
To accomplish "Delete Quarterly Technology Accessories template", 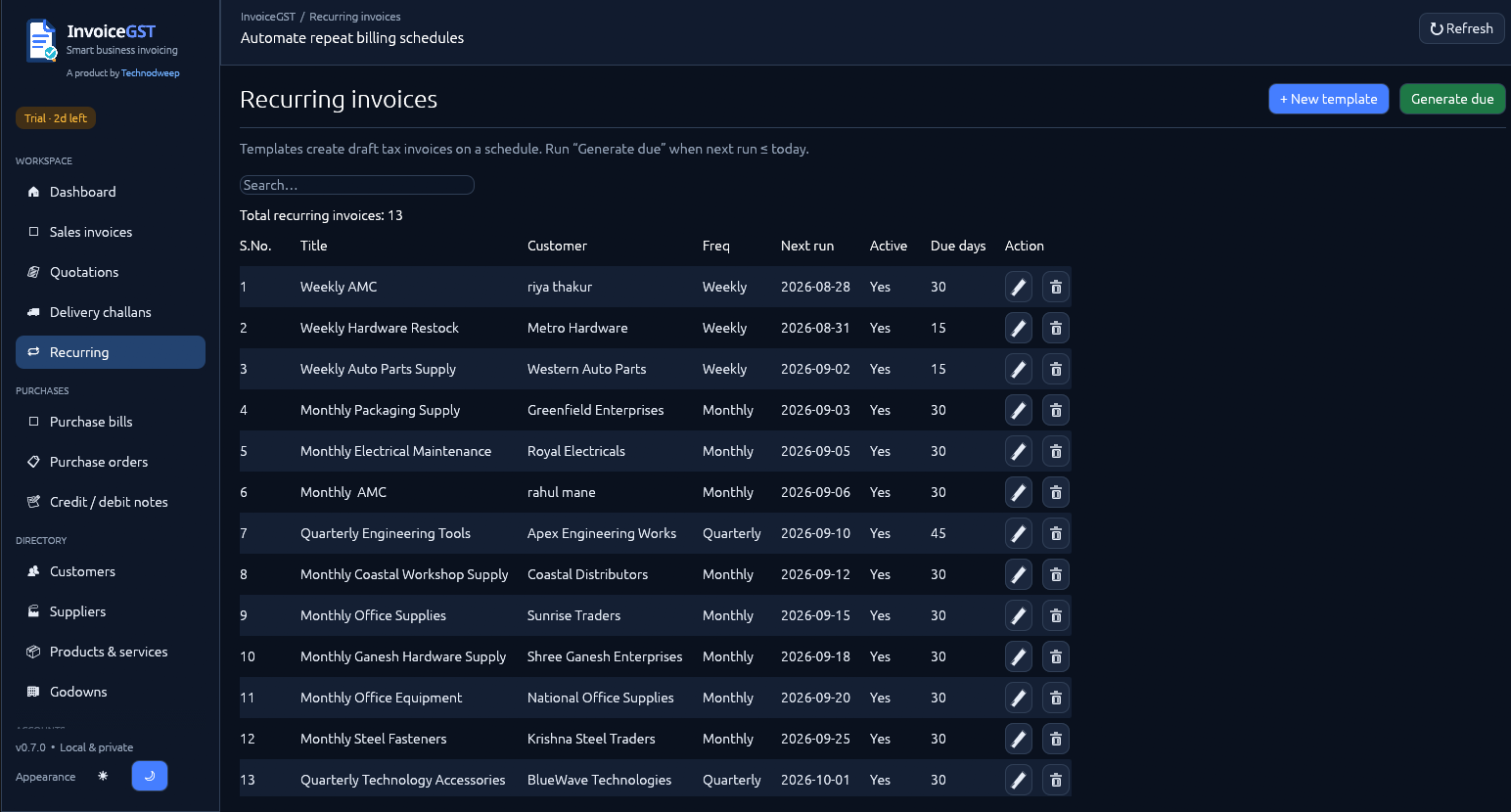I will click(x=1056, y=780).
